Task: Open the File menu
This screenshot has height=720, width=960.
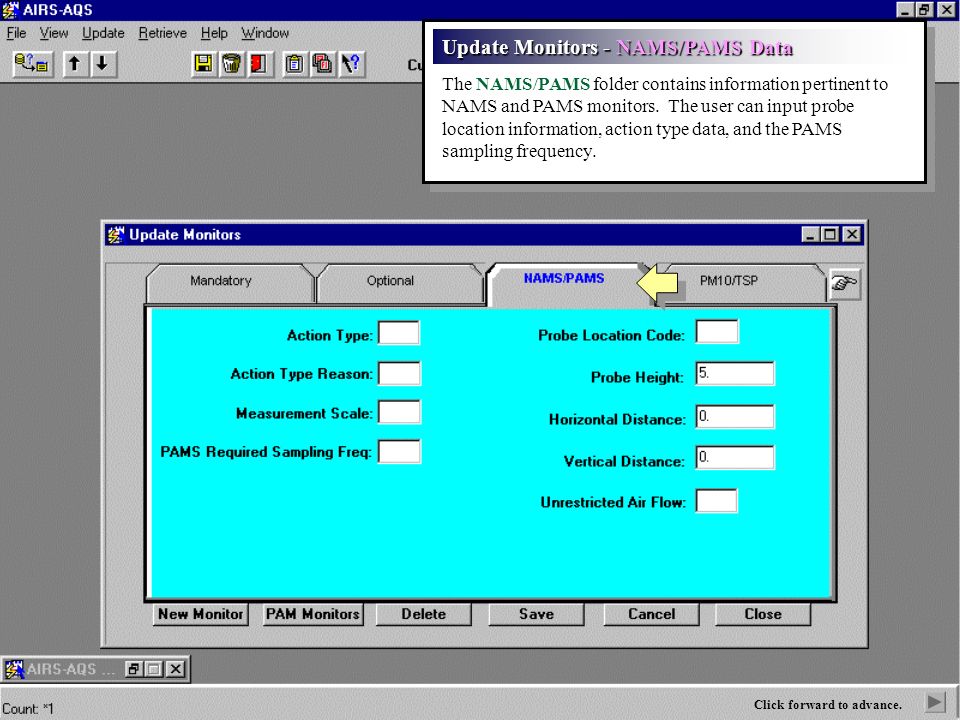Action: [17, 33]
